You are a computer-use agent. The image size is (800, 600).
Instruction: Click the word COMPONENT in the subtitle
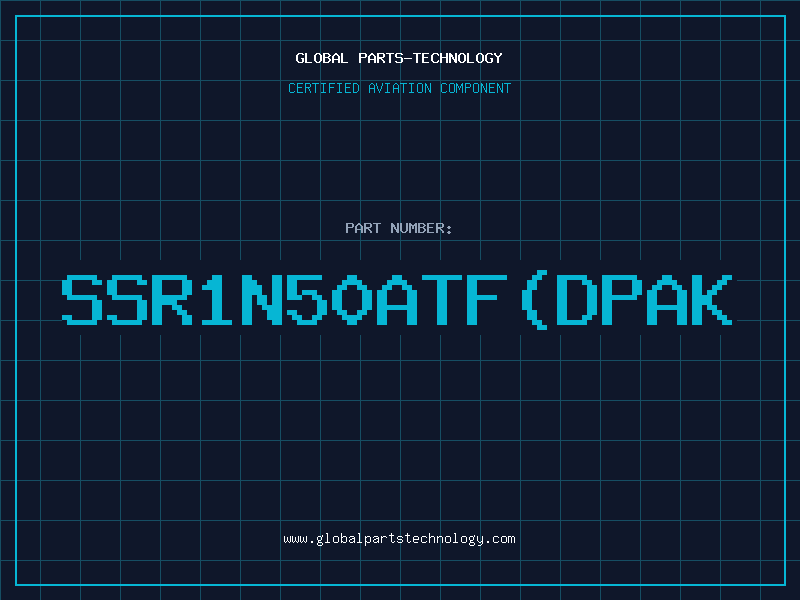(x=474, y=88)
